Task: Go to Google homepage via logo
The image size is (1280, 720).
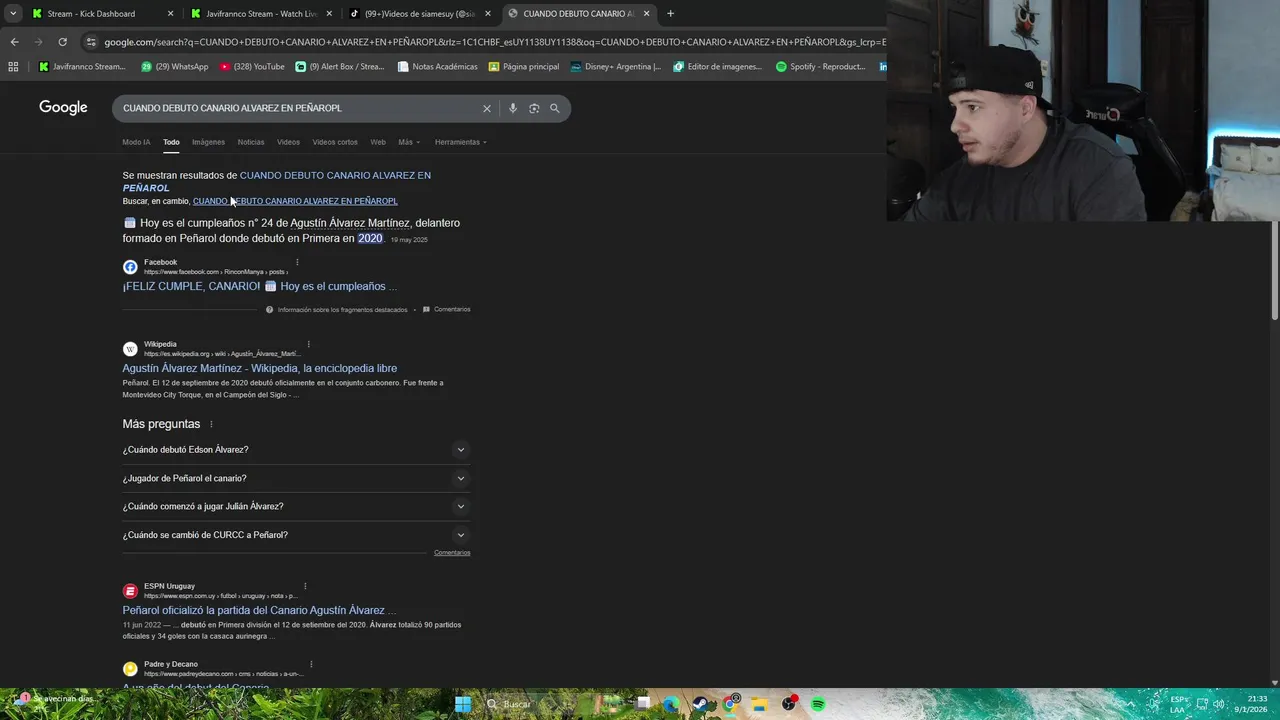Action: (63, 108)
